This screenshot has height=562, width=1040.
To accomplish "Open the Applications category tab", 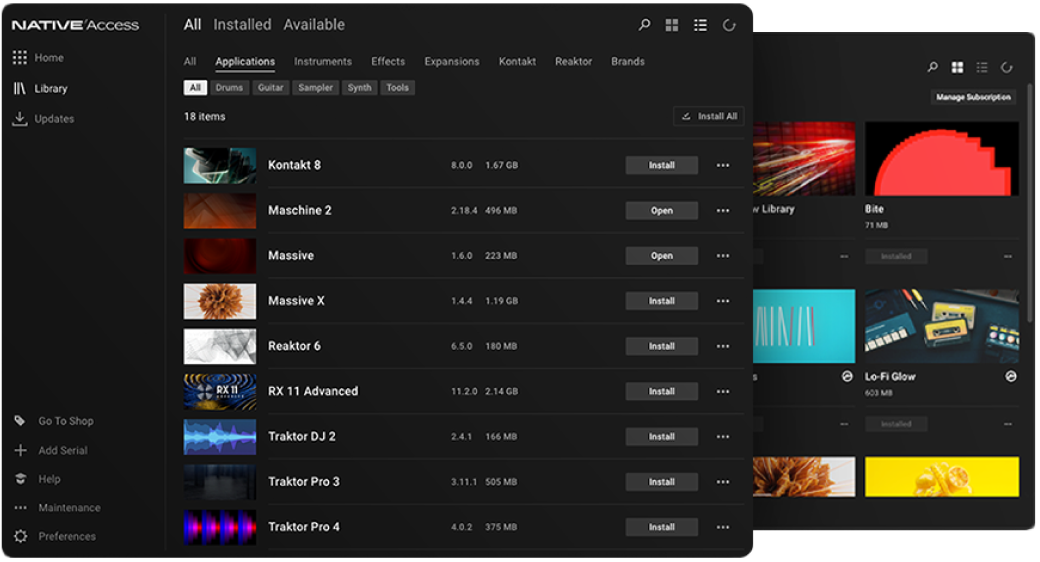I will pyautogui.click(x=245, y=62).
